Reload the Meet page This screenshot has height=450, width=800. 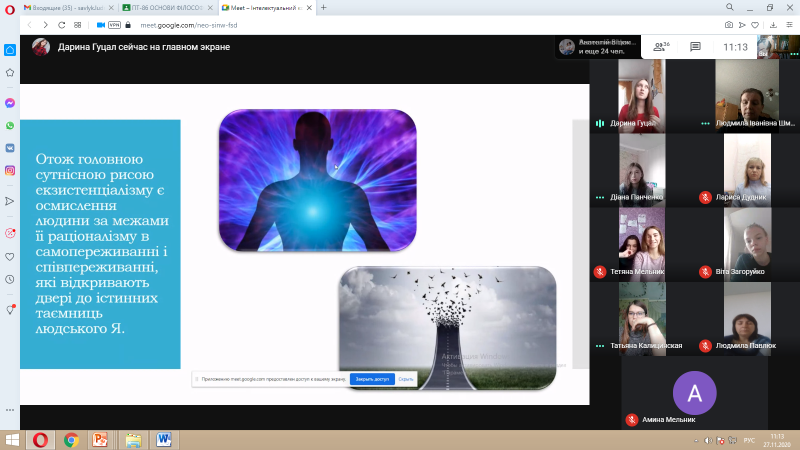62,25
